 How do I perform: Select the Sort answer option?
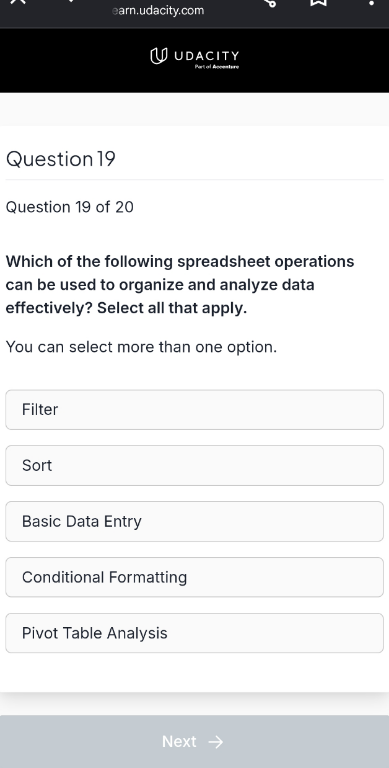click(194, 465)
